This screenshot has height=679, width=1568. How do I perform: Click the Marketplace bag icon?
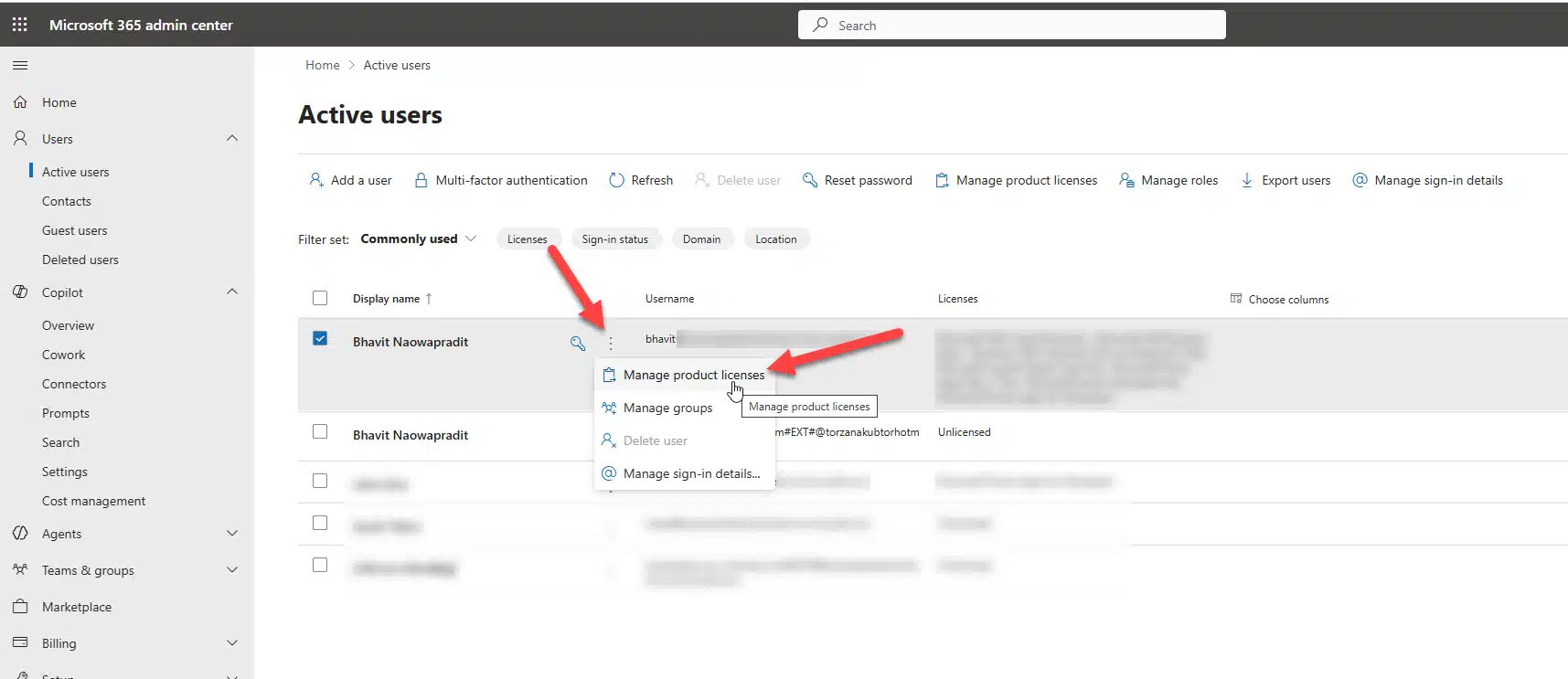point(20,606)
